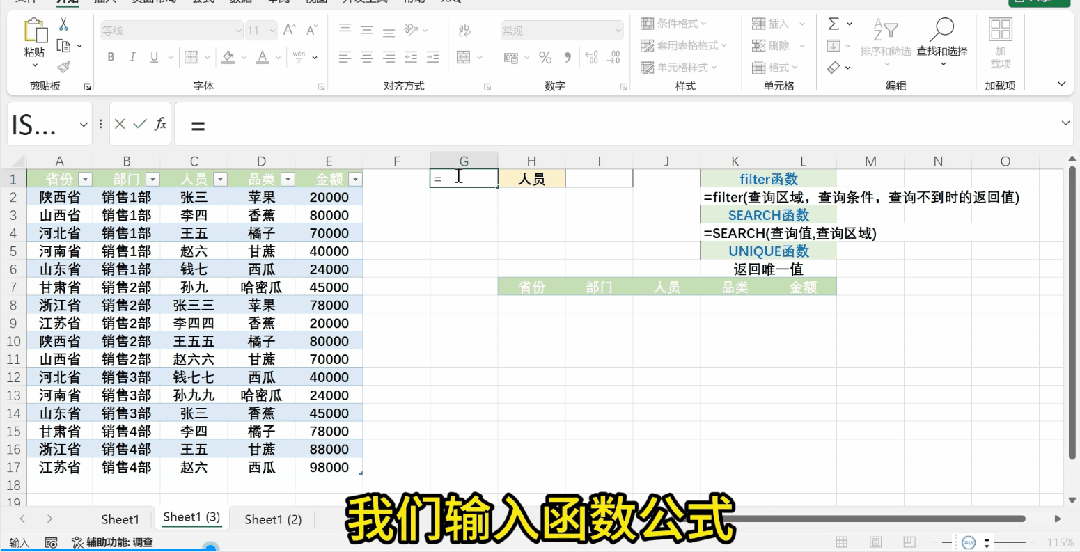Screen dimensions: 1080x552
Task: Apply the font color A
Action: coord(262,57)
